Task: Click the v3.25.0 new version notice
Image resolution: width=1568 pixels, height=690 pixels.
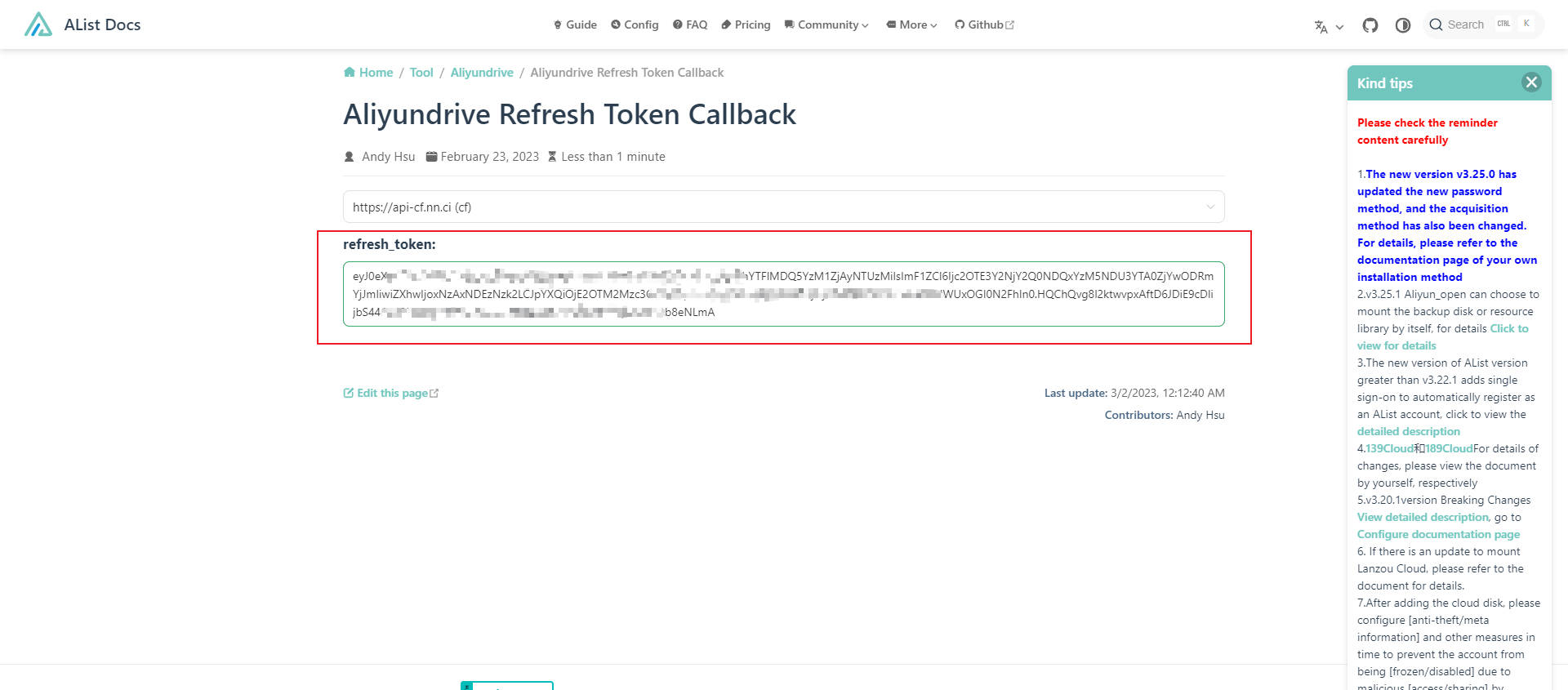Action: click(x=1446, y=225)
